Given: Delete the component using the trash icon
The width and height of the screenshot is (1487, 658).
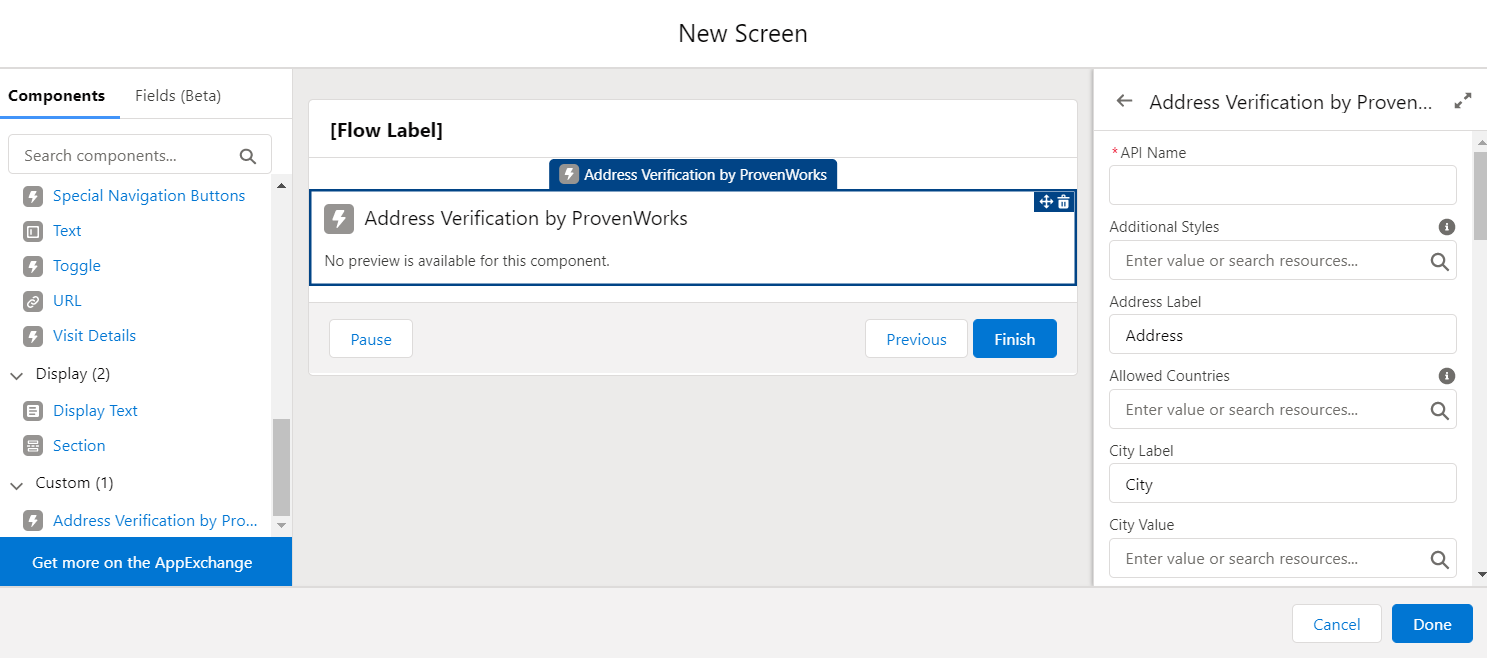Looking at the screenshot, I should (x=1064, y=202).
